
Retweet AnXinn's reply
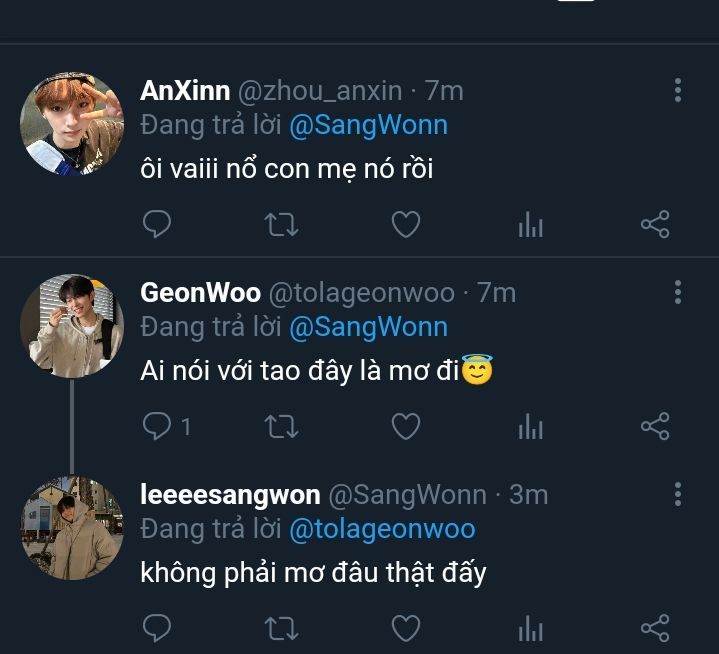[x=281, y=225]
